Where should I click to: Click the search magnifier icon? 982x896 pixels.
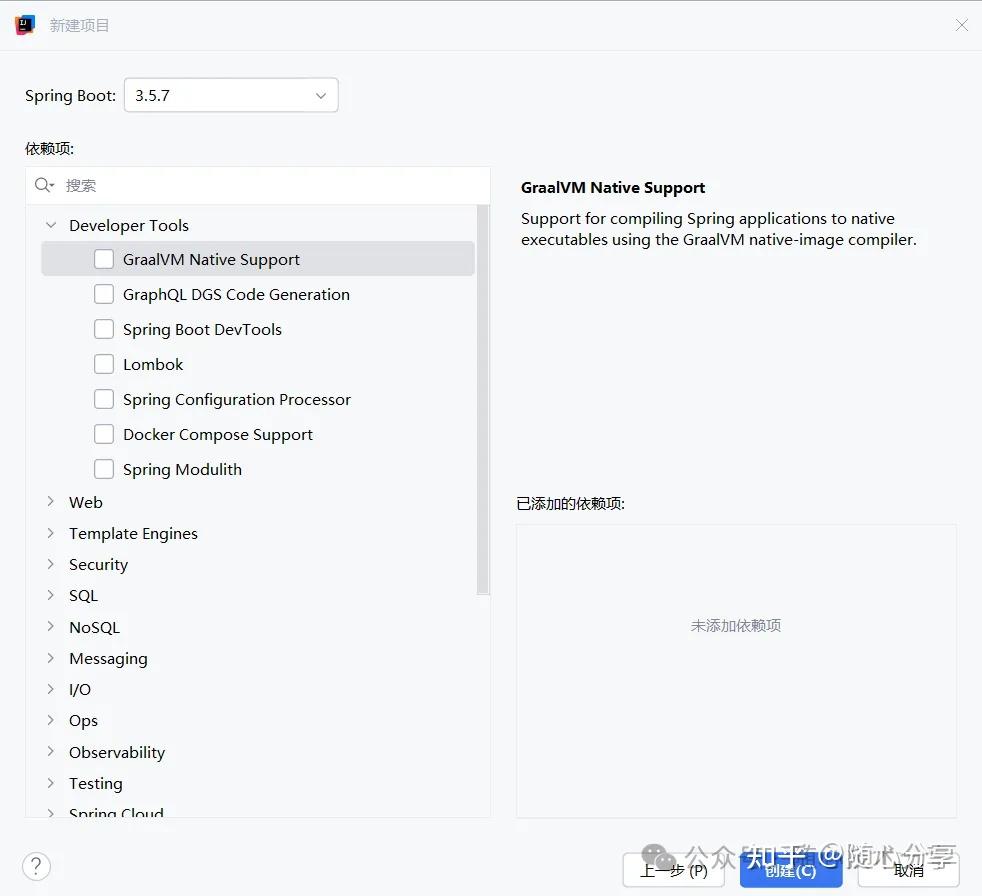[x=44, y=185]
